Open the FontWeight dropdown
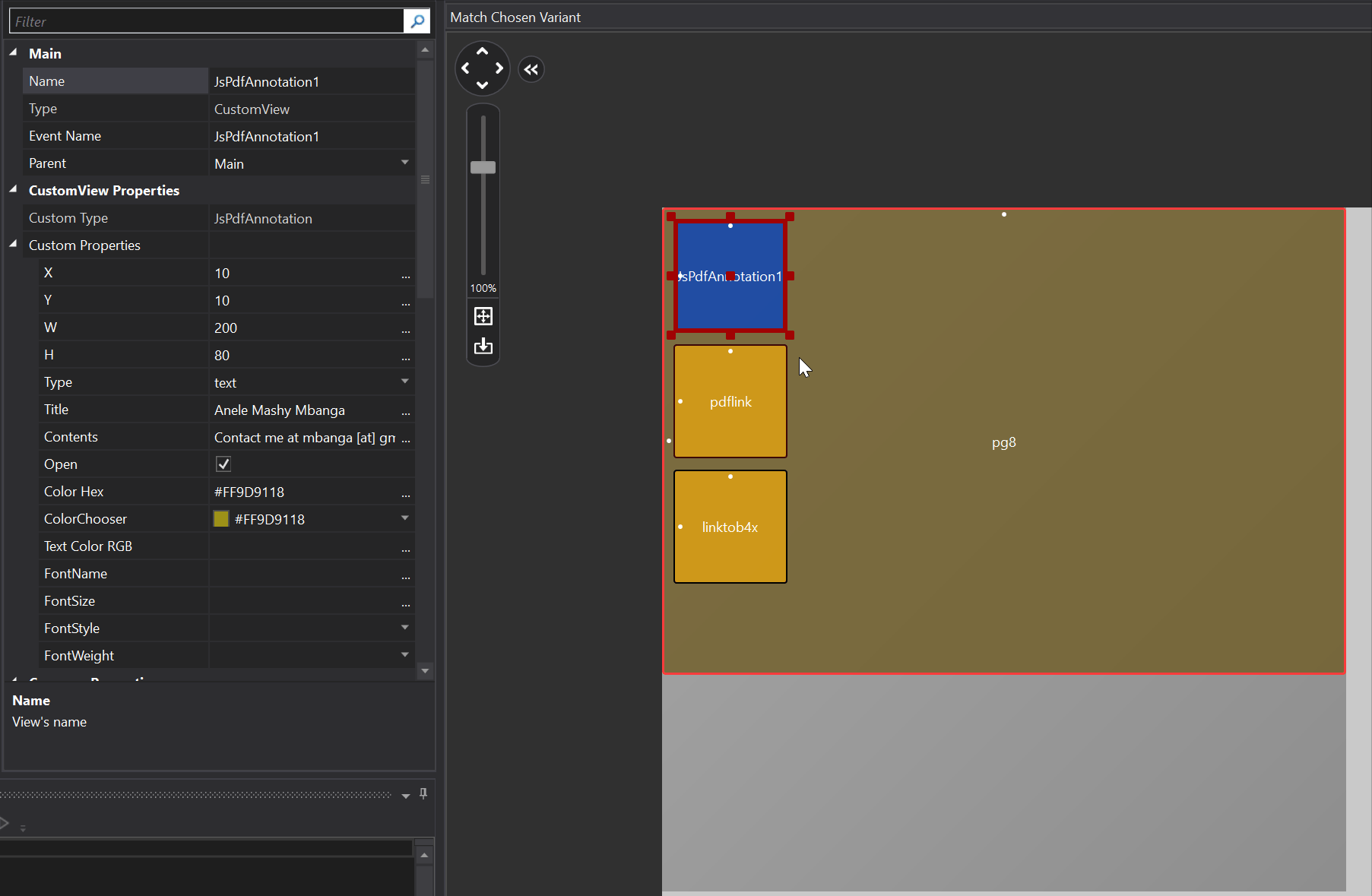This screenshot has height=896, width=1372. [x=404, y=655]
